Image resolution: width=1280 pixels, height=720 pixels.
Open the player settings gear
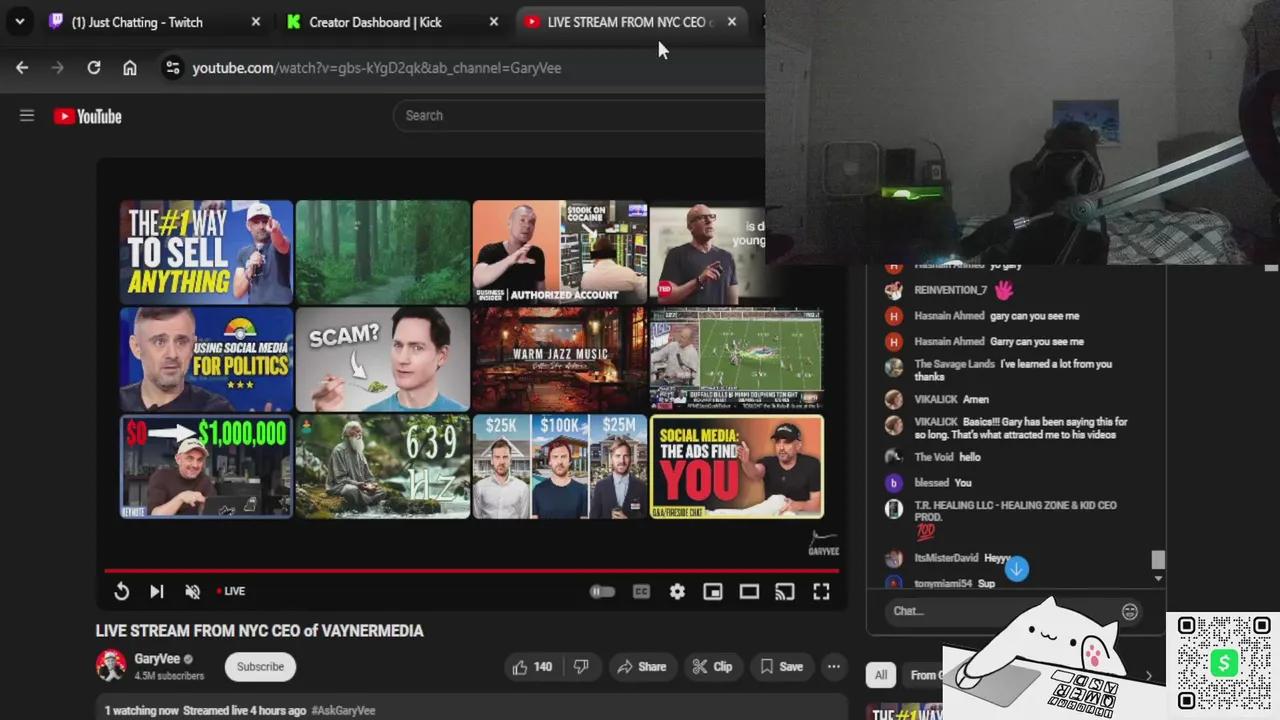677,591
